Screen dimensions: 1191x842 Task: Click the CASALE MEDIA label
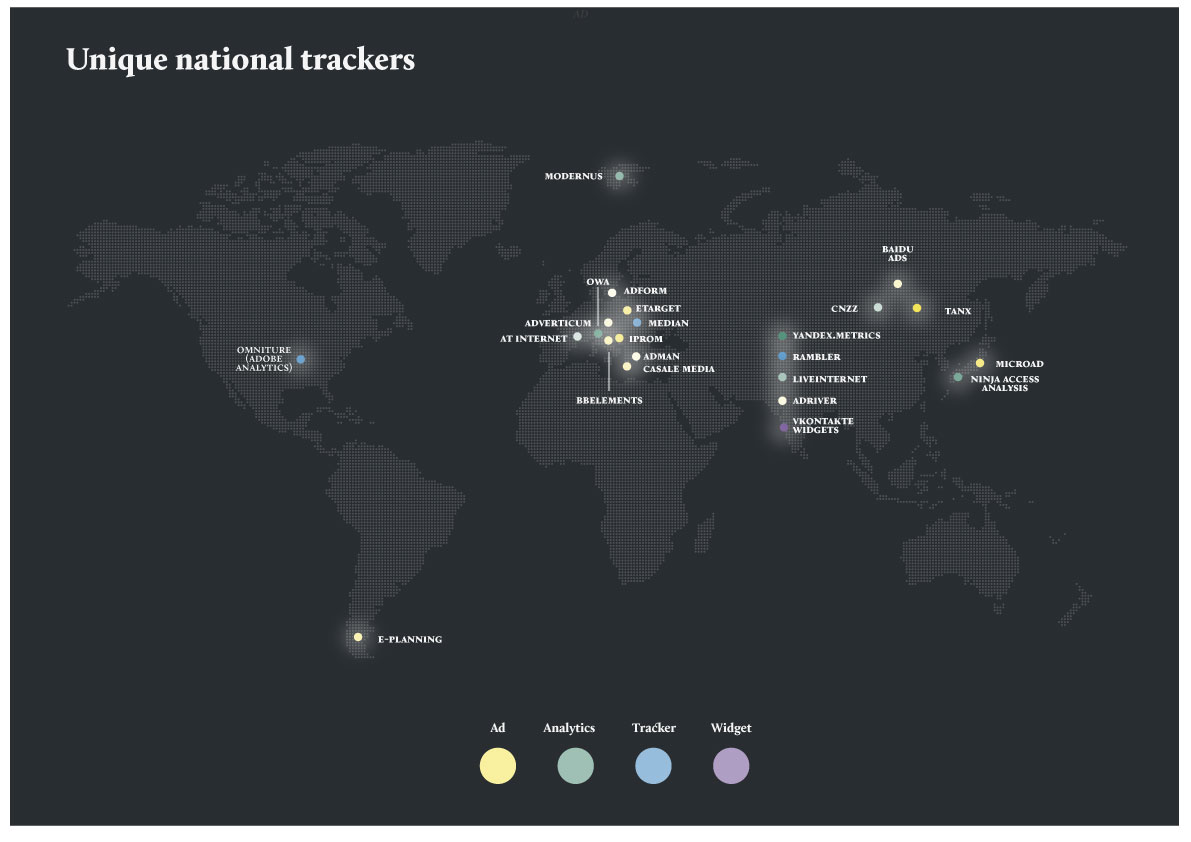(x=679, y=369)
